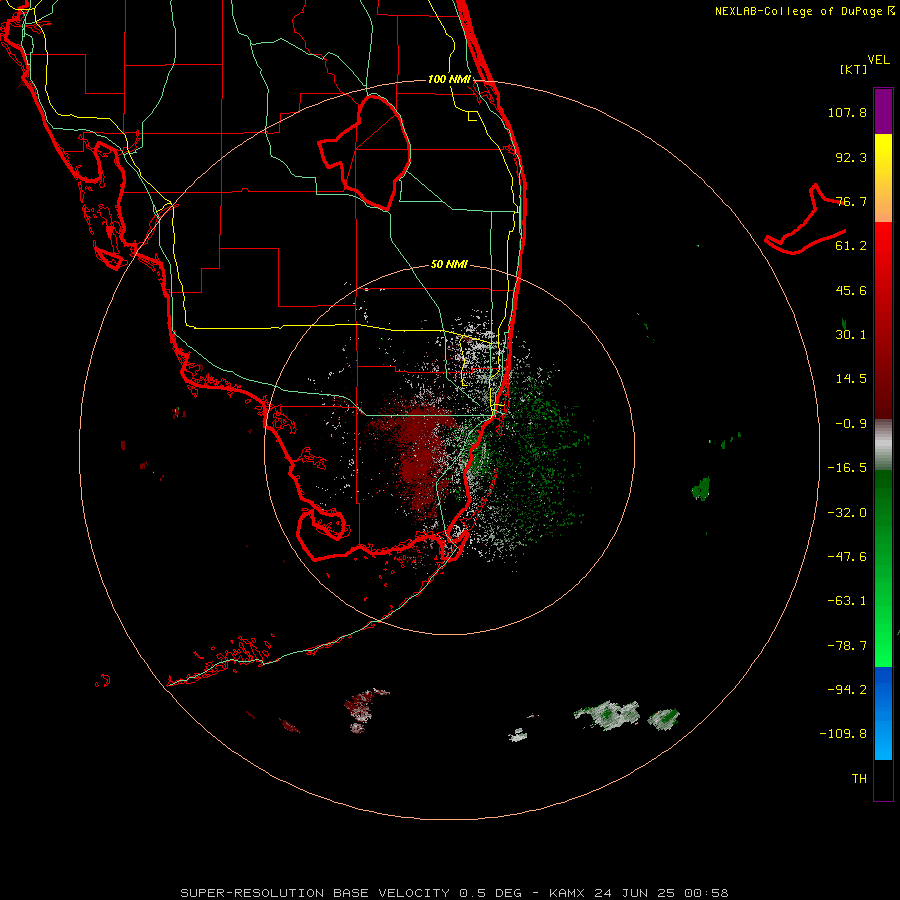900x900 pixels.
Task: Click the 92.3 velocity scale value
Action: (851, 157)
